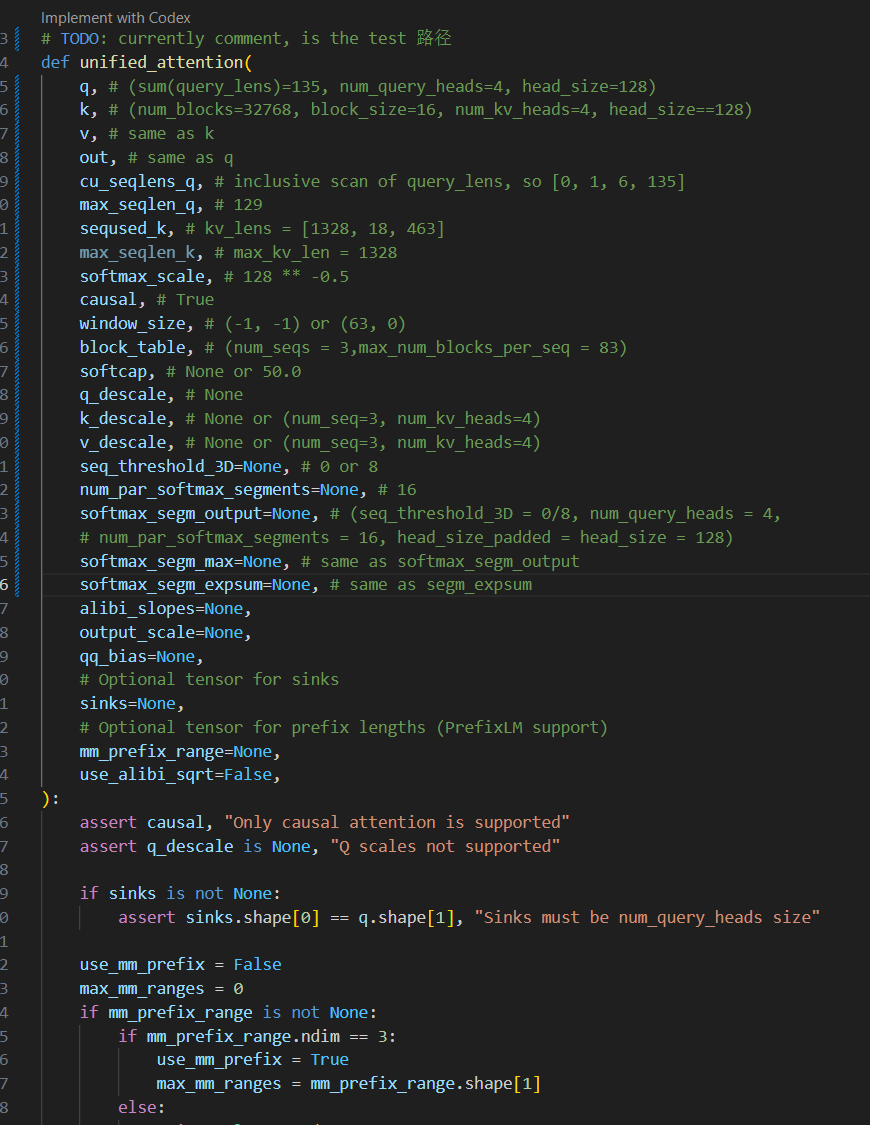Viewport: 870px width, 1125px height.
Task: Click the "if mm_prefix_range.ndim == 3:" line
Action: tap(257, 1036)
